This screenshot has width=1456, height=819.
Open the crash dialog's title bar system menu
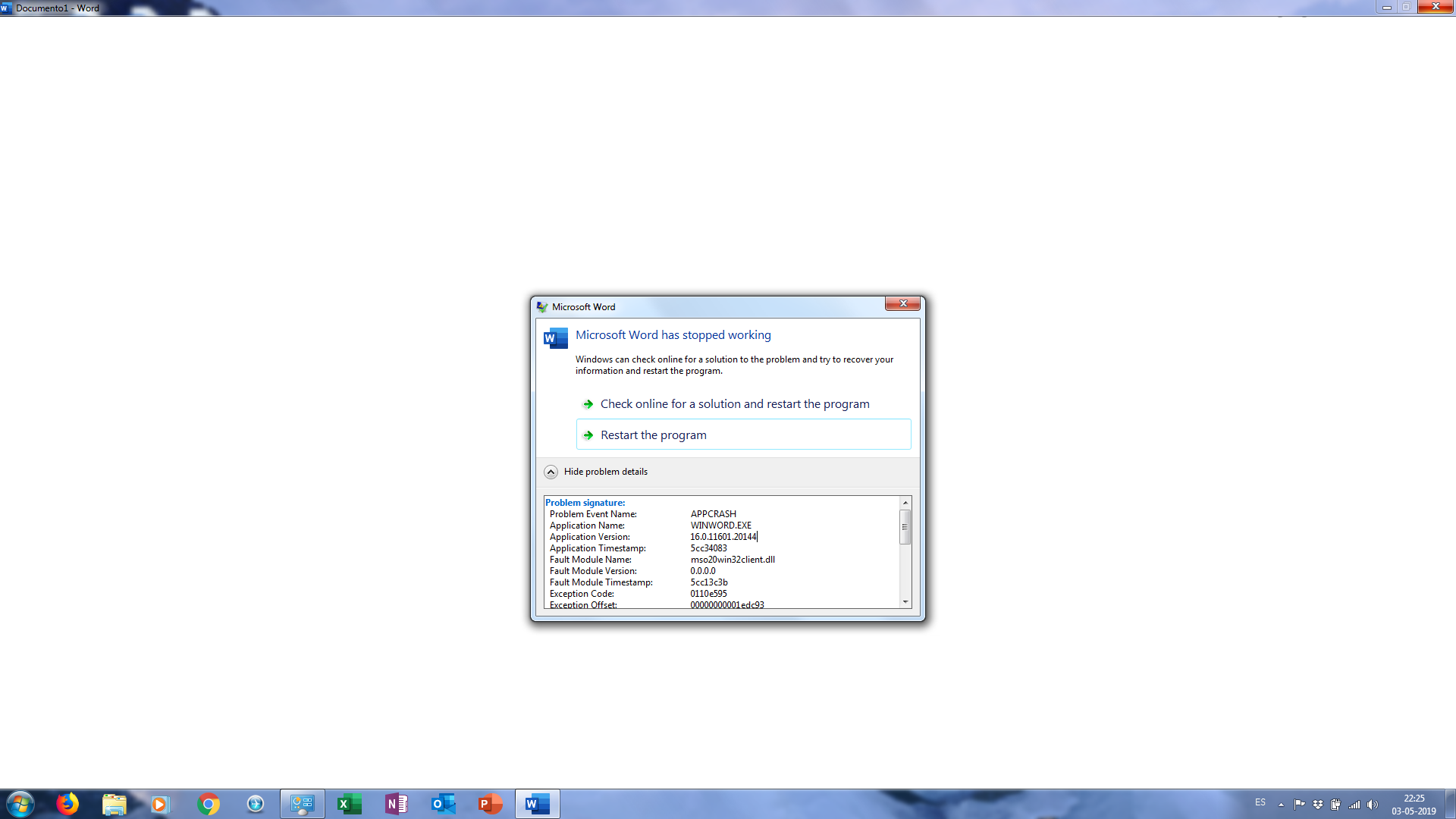[541, 306]
